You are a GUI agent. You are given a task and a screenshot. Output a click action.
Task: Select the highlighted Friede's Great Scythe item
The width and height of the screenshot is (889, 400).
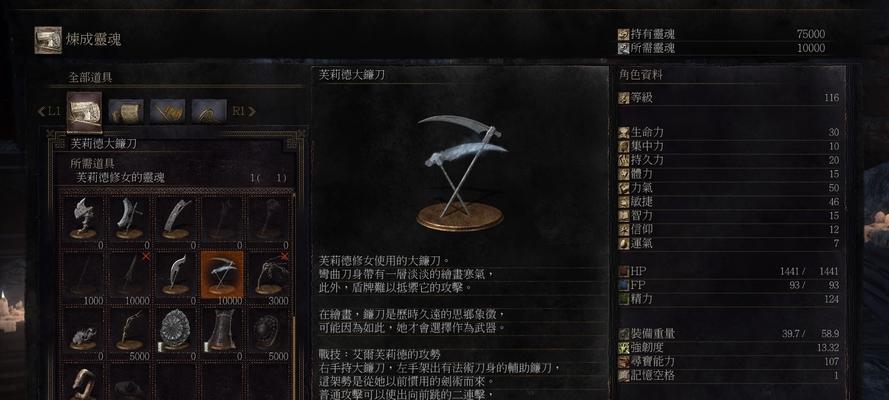(x=222, y=275)
